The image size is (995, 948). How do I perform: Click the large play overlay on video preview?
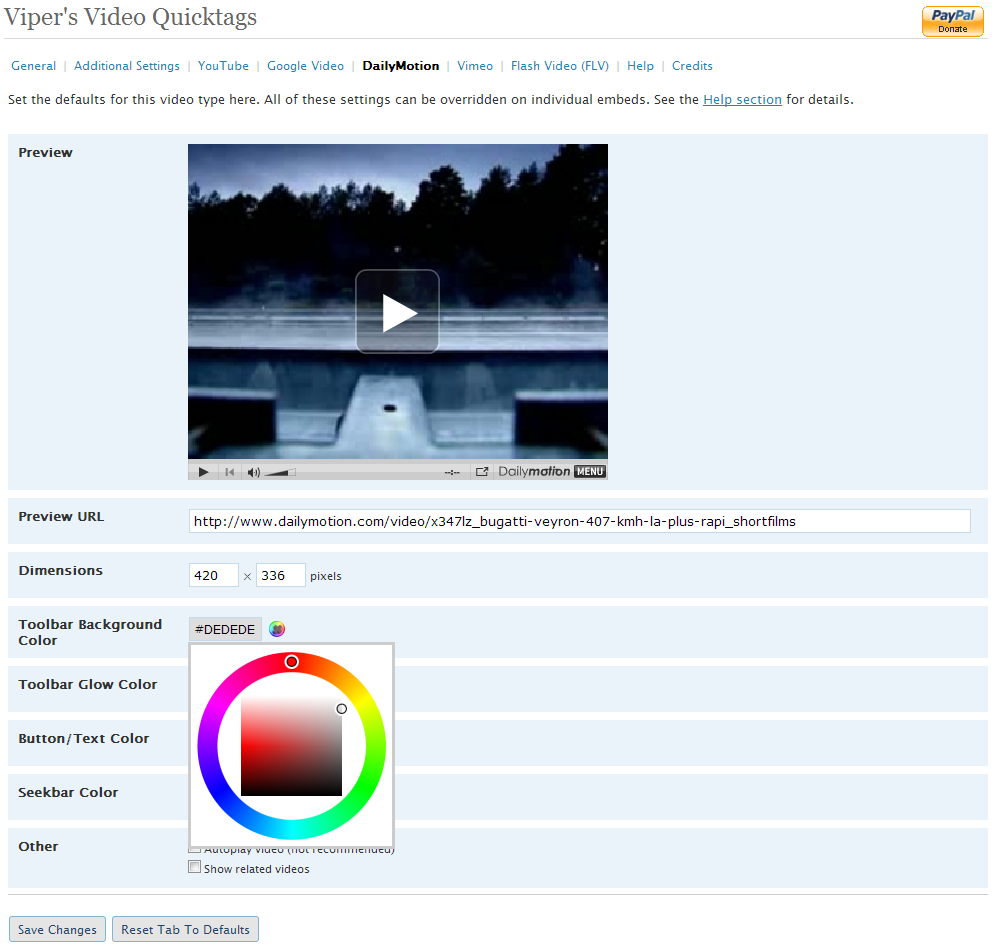(x=397, y=312)
